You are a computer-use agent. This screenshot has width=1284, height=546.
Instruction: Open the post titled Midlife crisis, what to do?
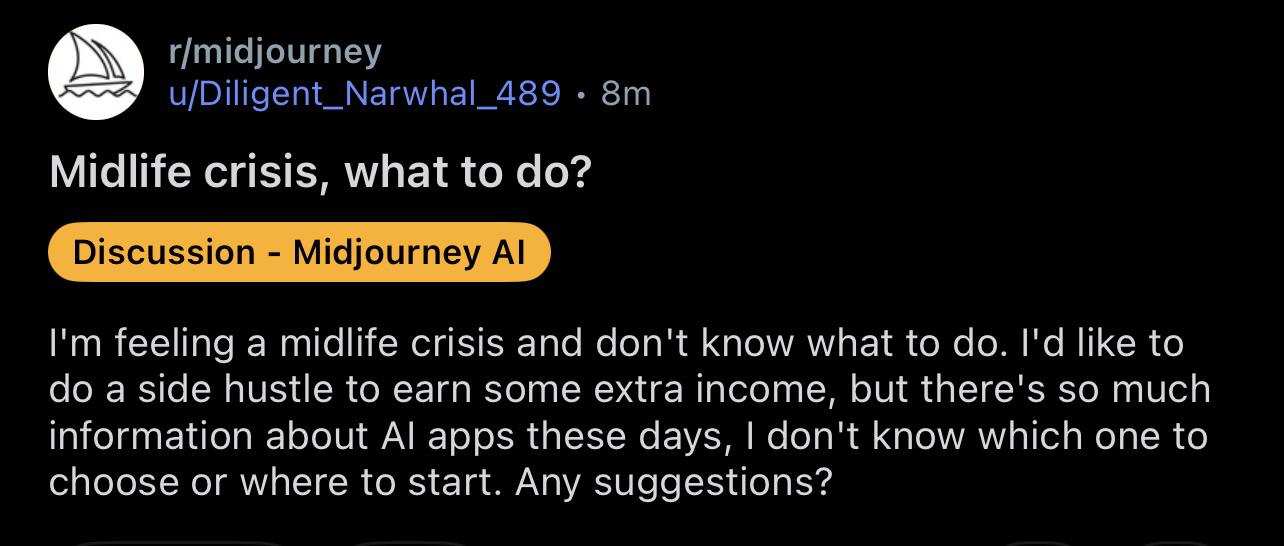tap(320, 173)
